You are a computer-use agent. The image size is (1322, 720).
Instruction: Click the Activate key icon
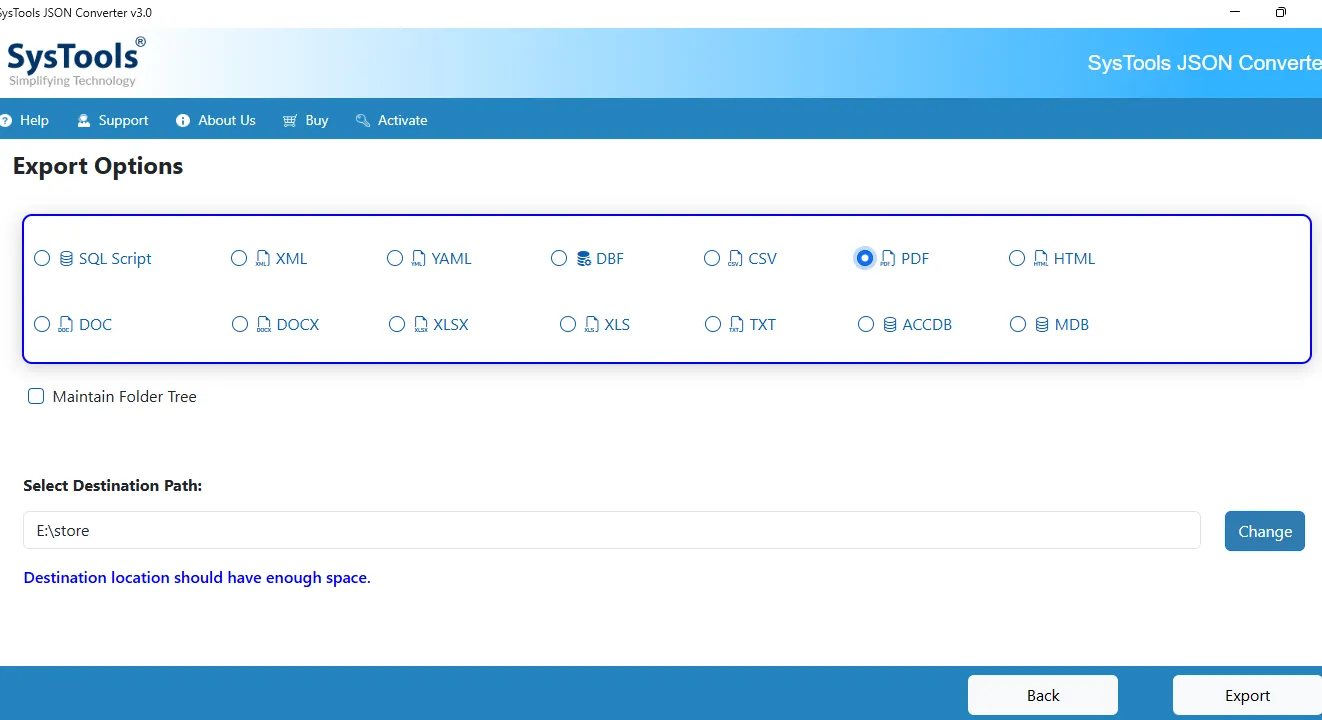(x=363, y=120)
